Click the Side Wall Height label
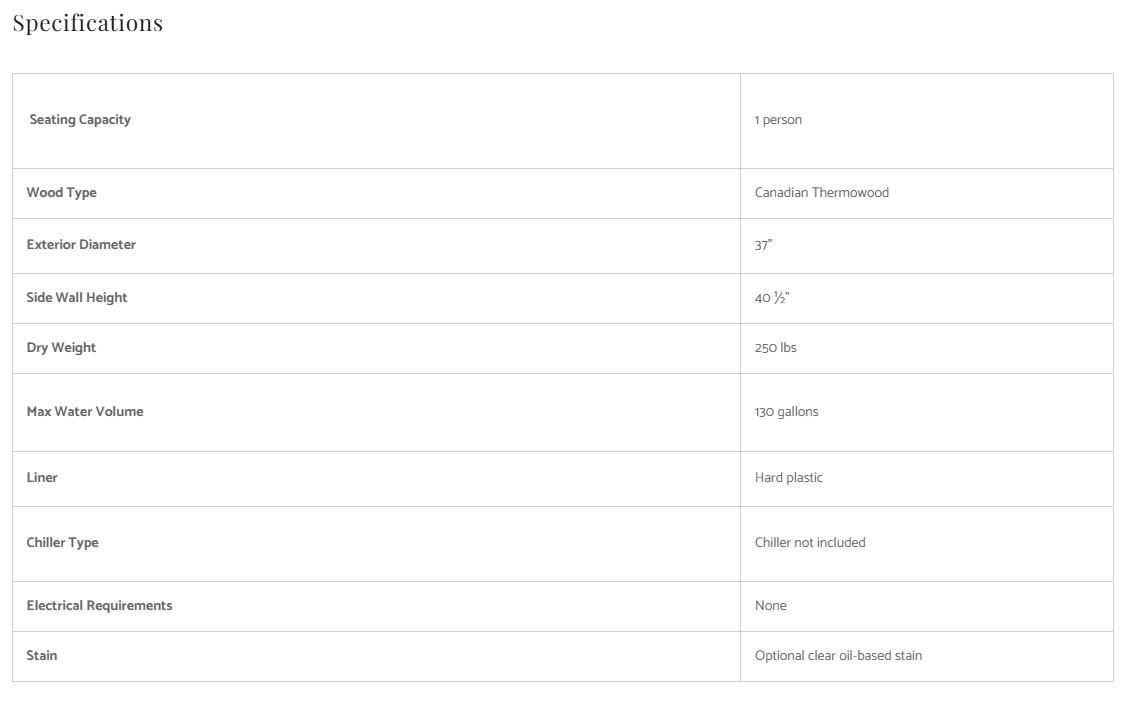1127x703 pixels. tap(77, 298)
